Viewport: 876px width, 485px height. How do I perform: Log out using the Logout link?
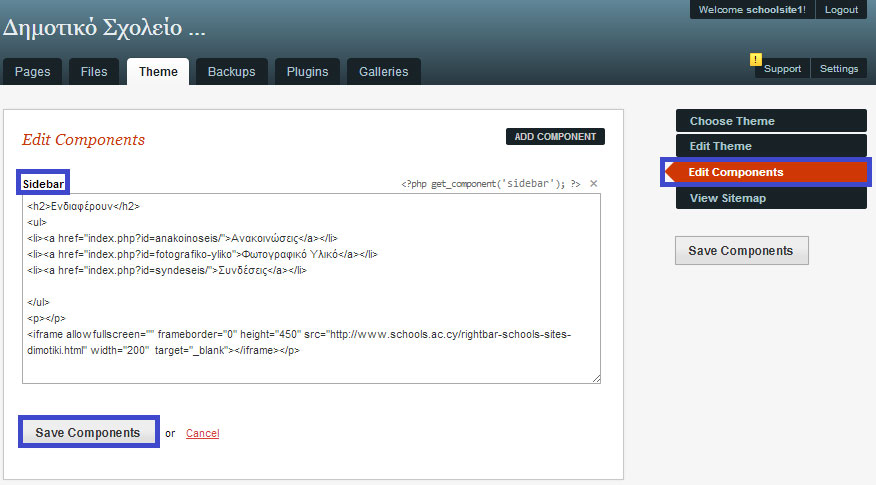[x=841, y=10]
